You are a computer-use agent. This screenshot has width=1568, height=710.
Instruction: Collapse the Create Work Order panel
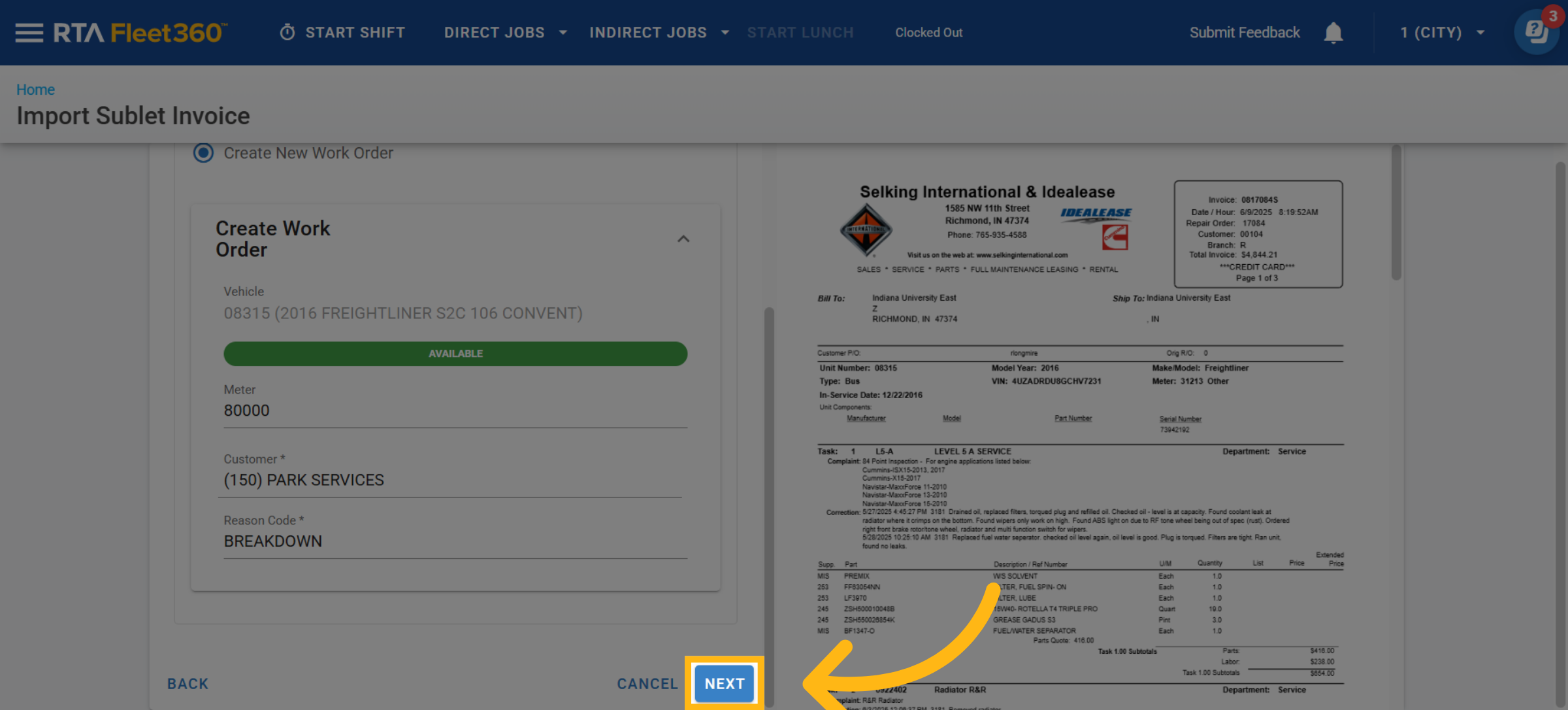pyautogui.click(x=683, y=239)
